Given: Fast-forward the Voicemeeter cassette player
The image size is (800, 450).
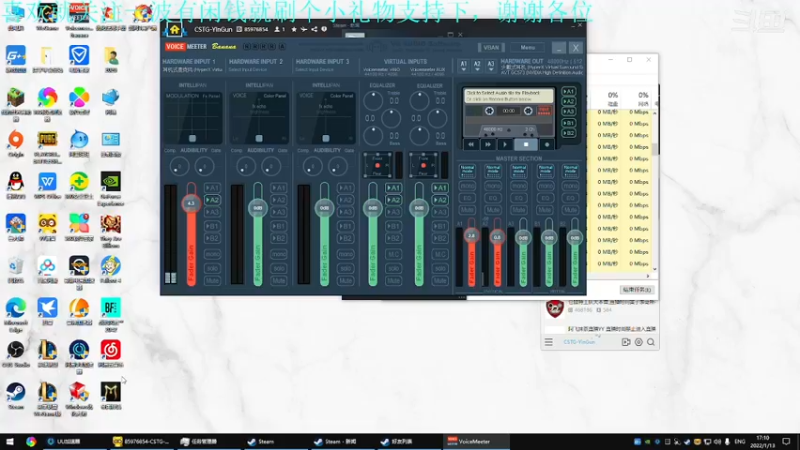Looking at the screenshot, I should coord(488,144).
